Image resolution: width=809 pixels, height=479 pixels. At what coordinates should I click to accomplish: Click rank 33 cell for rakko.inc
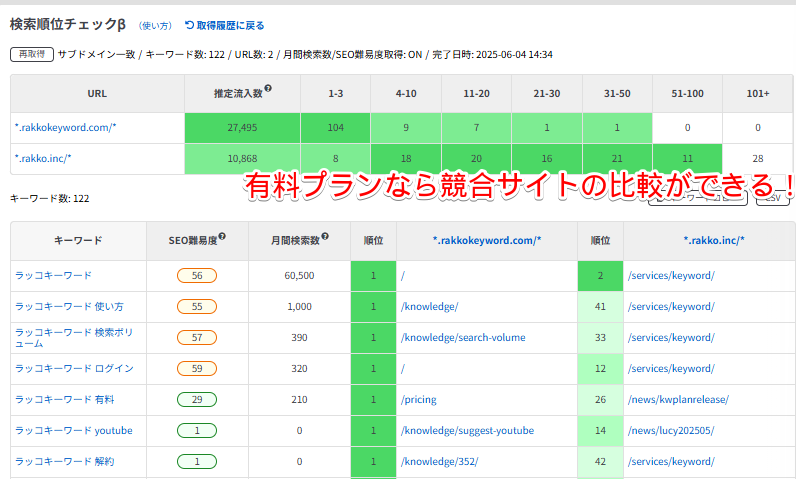(600, 338)
